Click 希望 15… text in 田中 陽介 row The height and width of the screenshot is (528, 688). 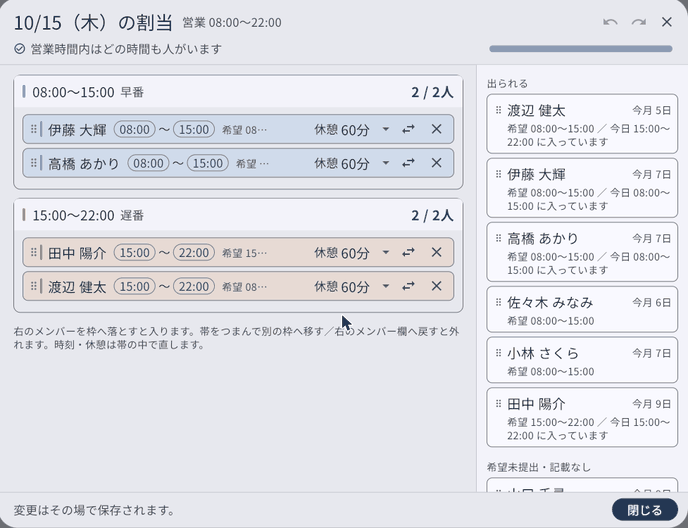pyautogui.click(x=244, y=253)
